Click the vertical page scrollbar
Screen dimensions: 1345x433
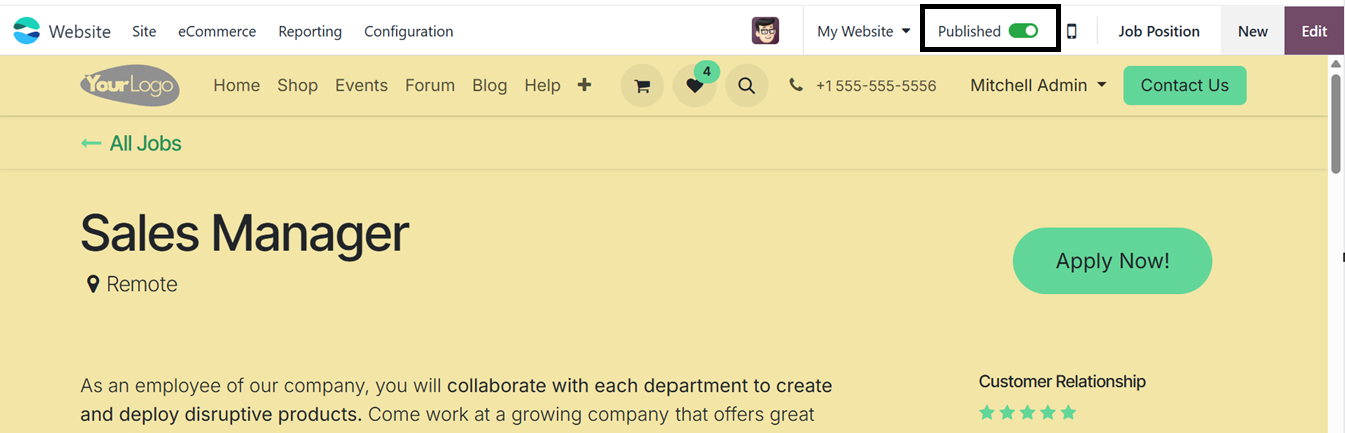pyautogui.click(x=1335, y=120)
